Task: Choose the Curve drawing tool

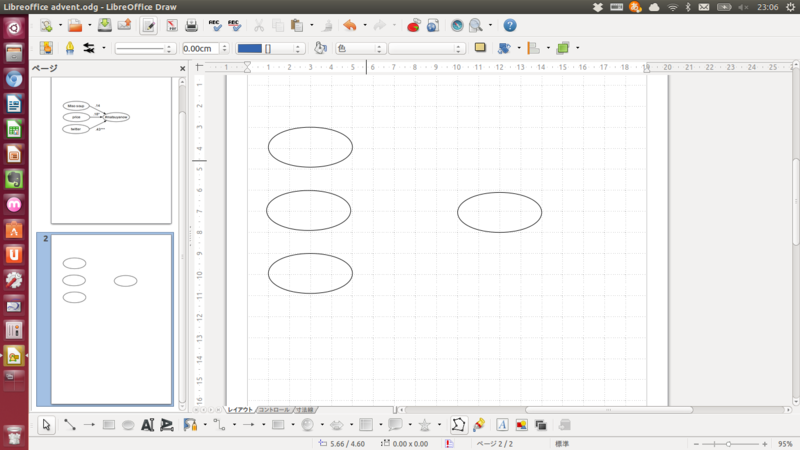Action: click(x=190, y=424)
